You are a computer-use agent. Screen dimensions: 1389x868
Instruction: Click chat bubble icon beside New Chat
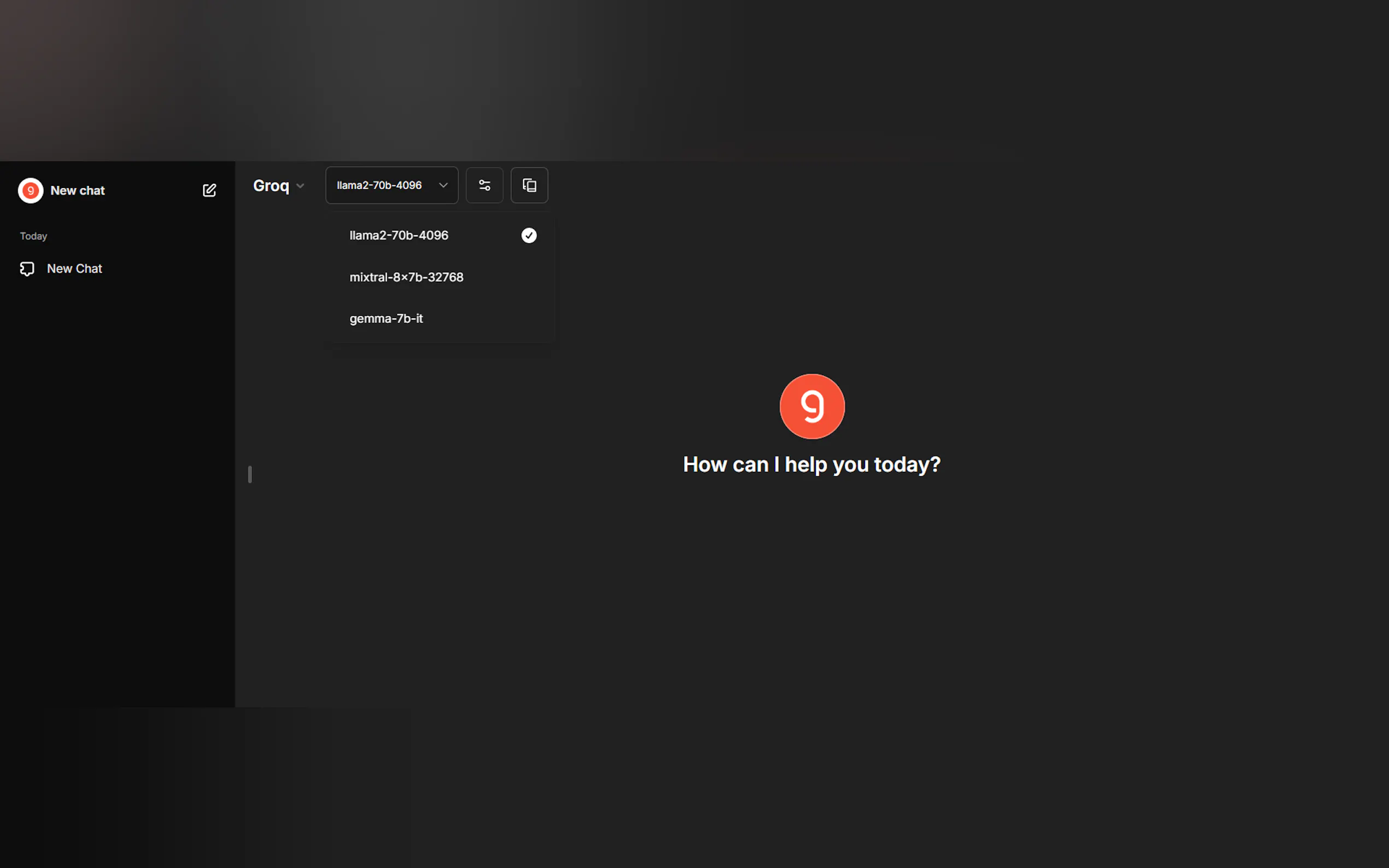27,269
